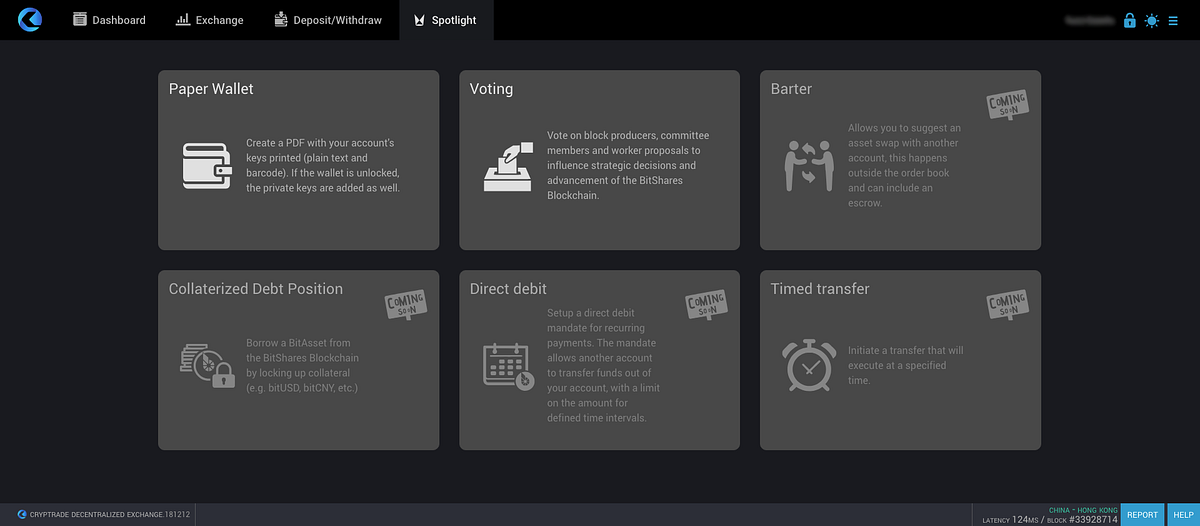Screen dimensions: 1200x526
Task: Go to the Deposit/Withdraw tab
Action: point(328,20)
